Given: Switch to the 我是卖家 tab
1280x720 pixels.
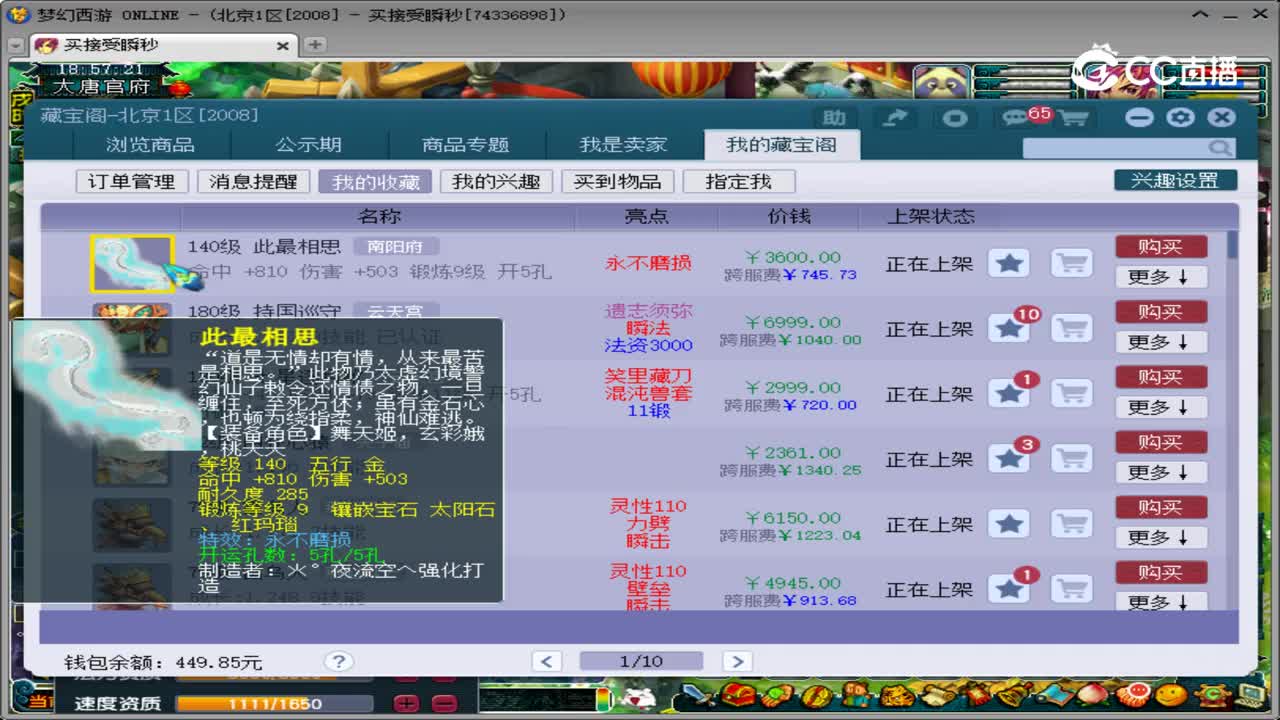Looking at the screenshot, I should [x=623, y=145].
